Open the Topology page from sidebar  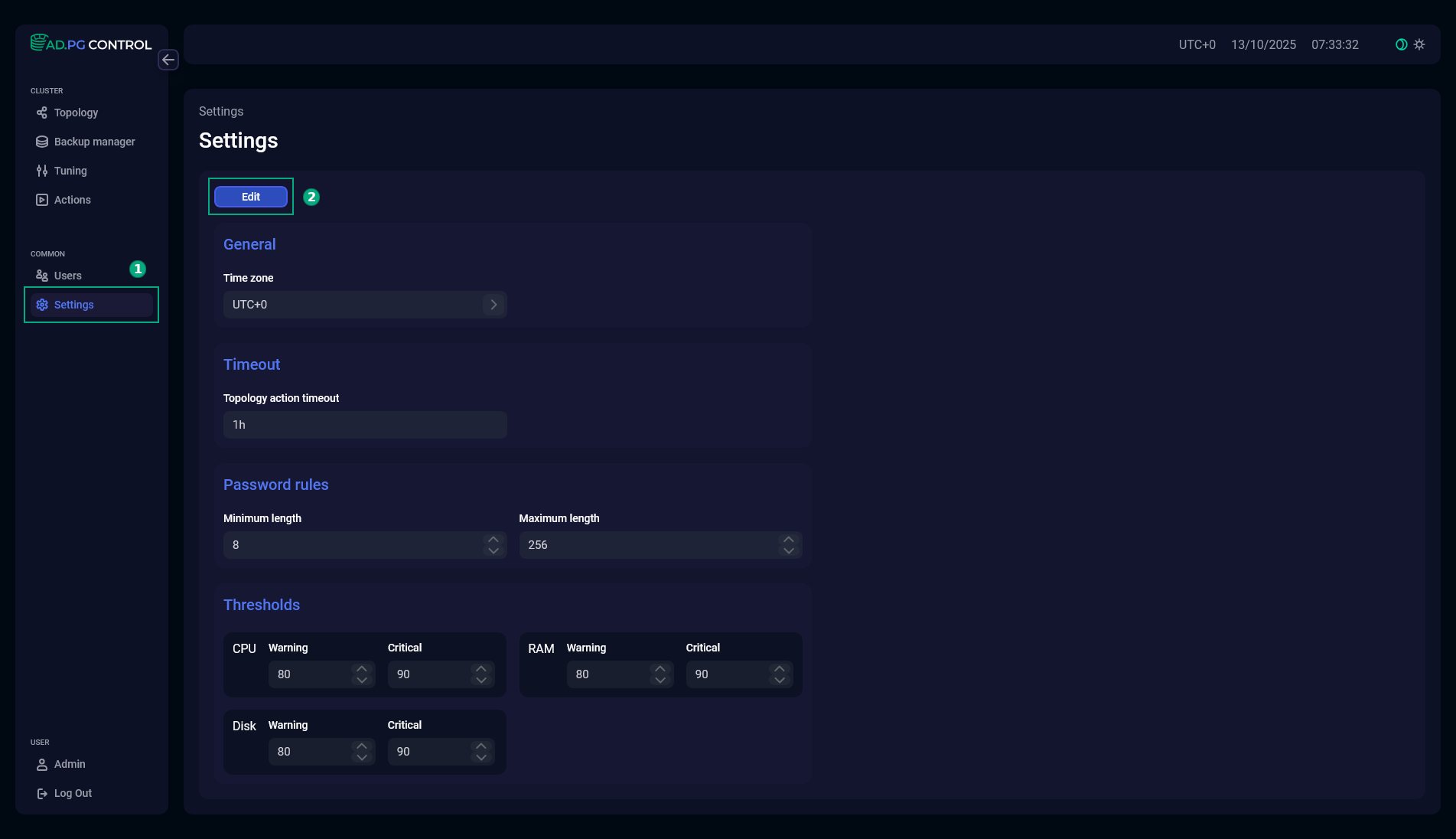75,113
